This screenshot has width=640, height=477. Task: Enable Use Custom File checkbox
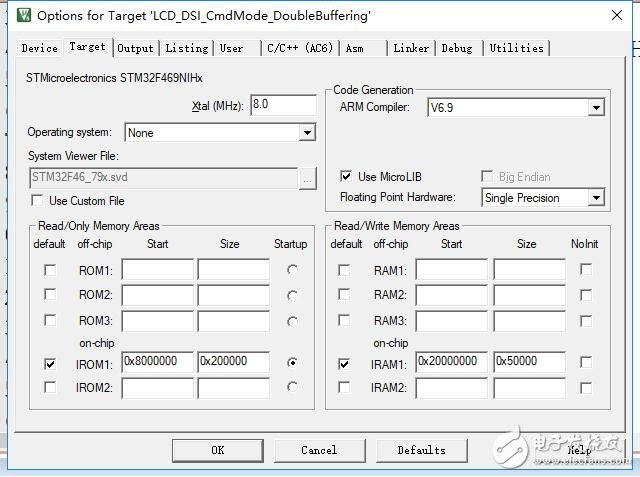tap(37, 200)
